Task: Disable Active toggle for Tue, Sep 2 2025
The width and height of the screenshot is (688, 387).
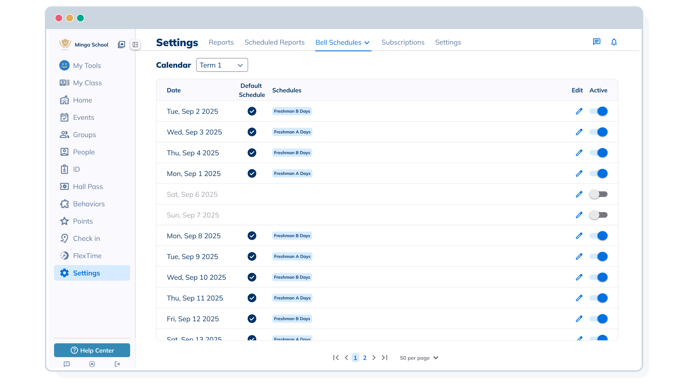Action: coord(599,111)
